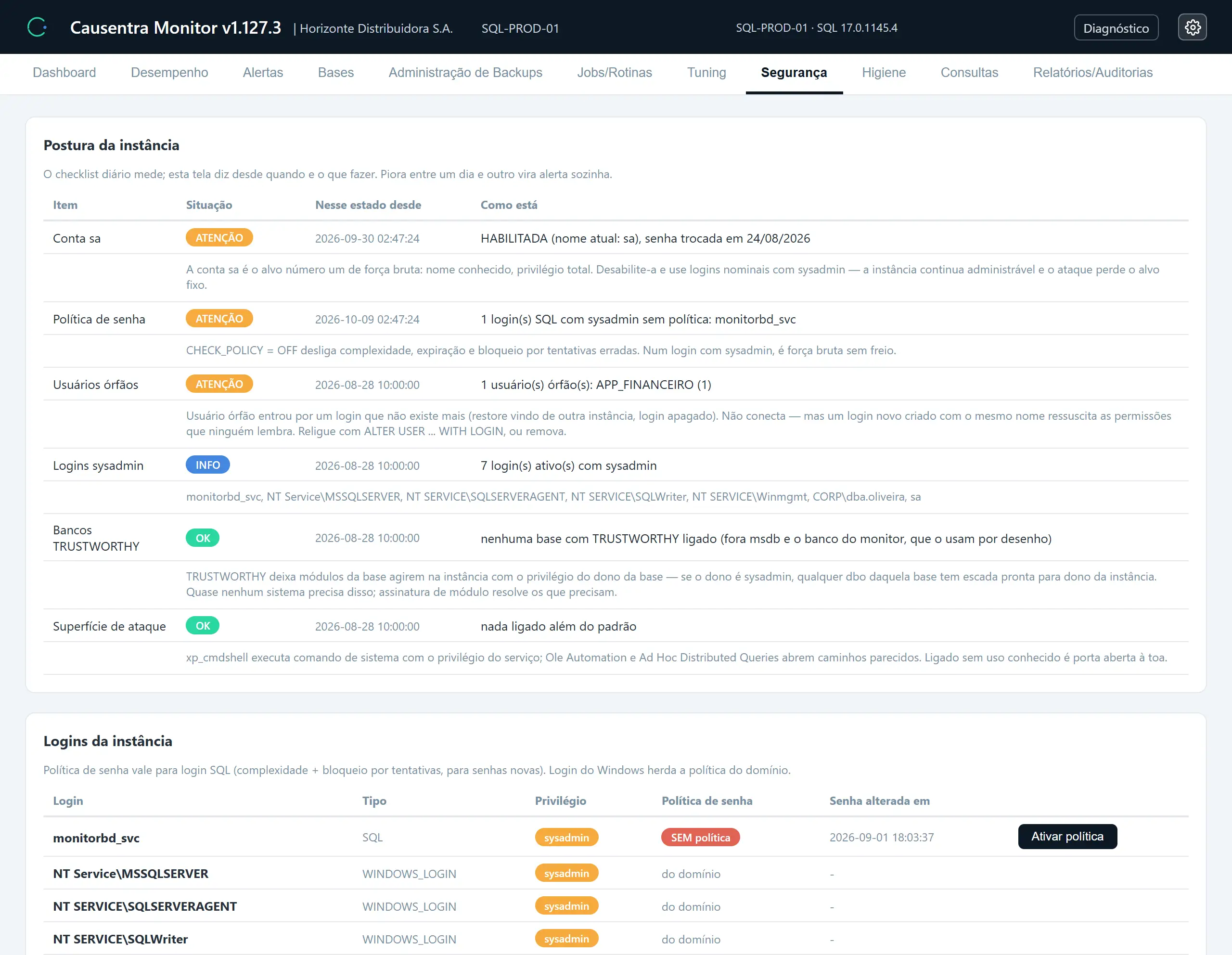Click sysadmin badge for NT SERVICE\SQLWriter
Image resolution: width=1232 pixels, height=955 pixels.
(x=566, y=938)
